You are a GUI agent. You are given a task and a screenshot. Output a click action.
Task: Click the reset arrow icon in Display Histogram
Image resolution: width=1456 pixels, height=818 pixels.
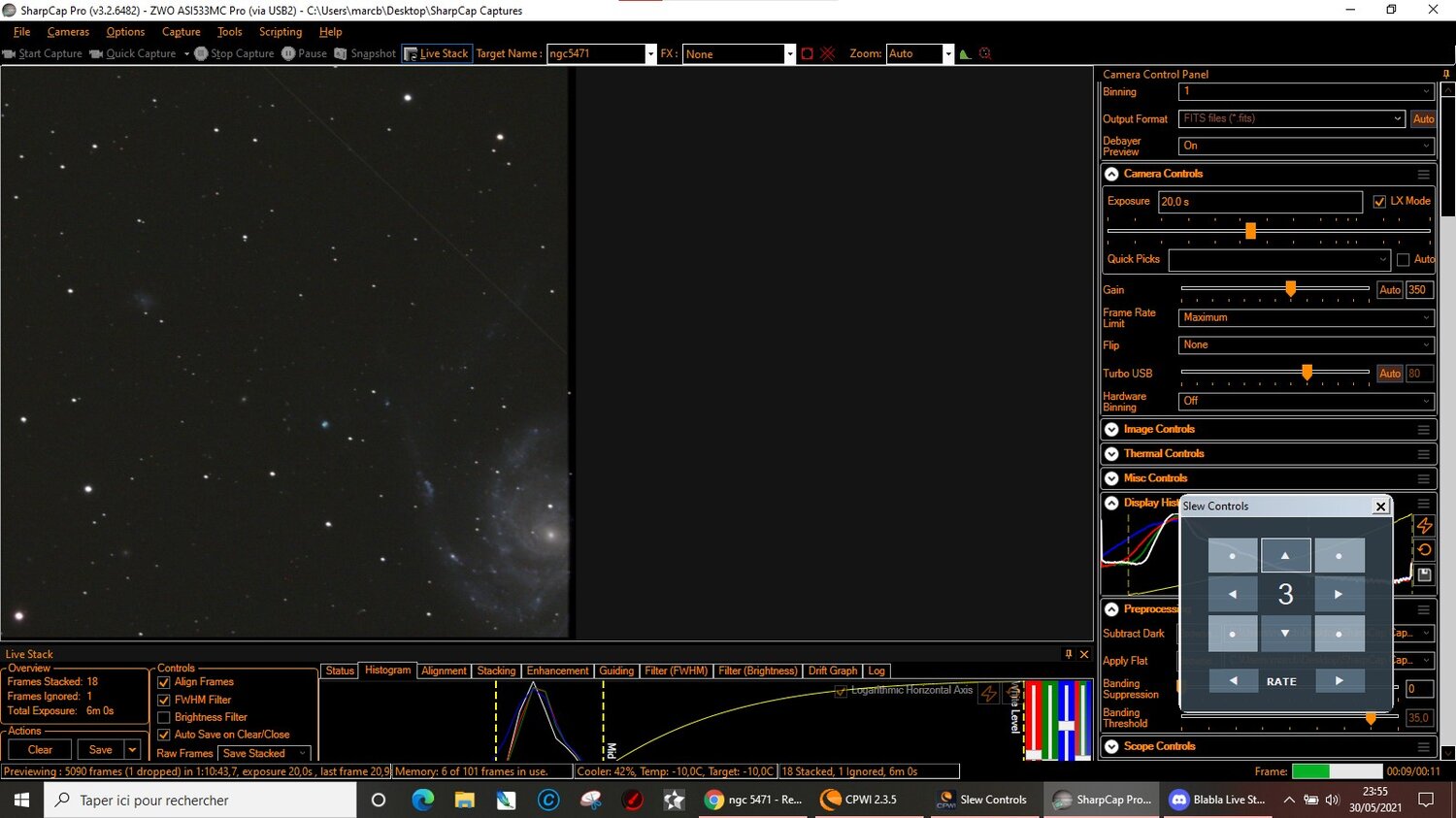point(1424,549)
